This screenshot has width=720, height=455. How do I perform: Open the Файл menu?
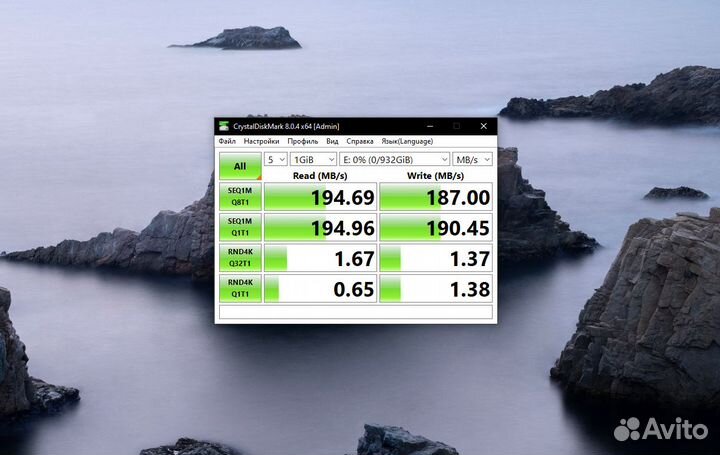[227, 142]
